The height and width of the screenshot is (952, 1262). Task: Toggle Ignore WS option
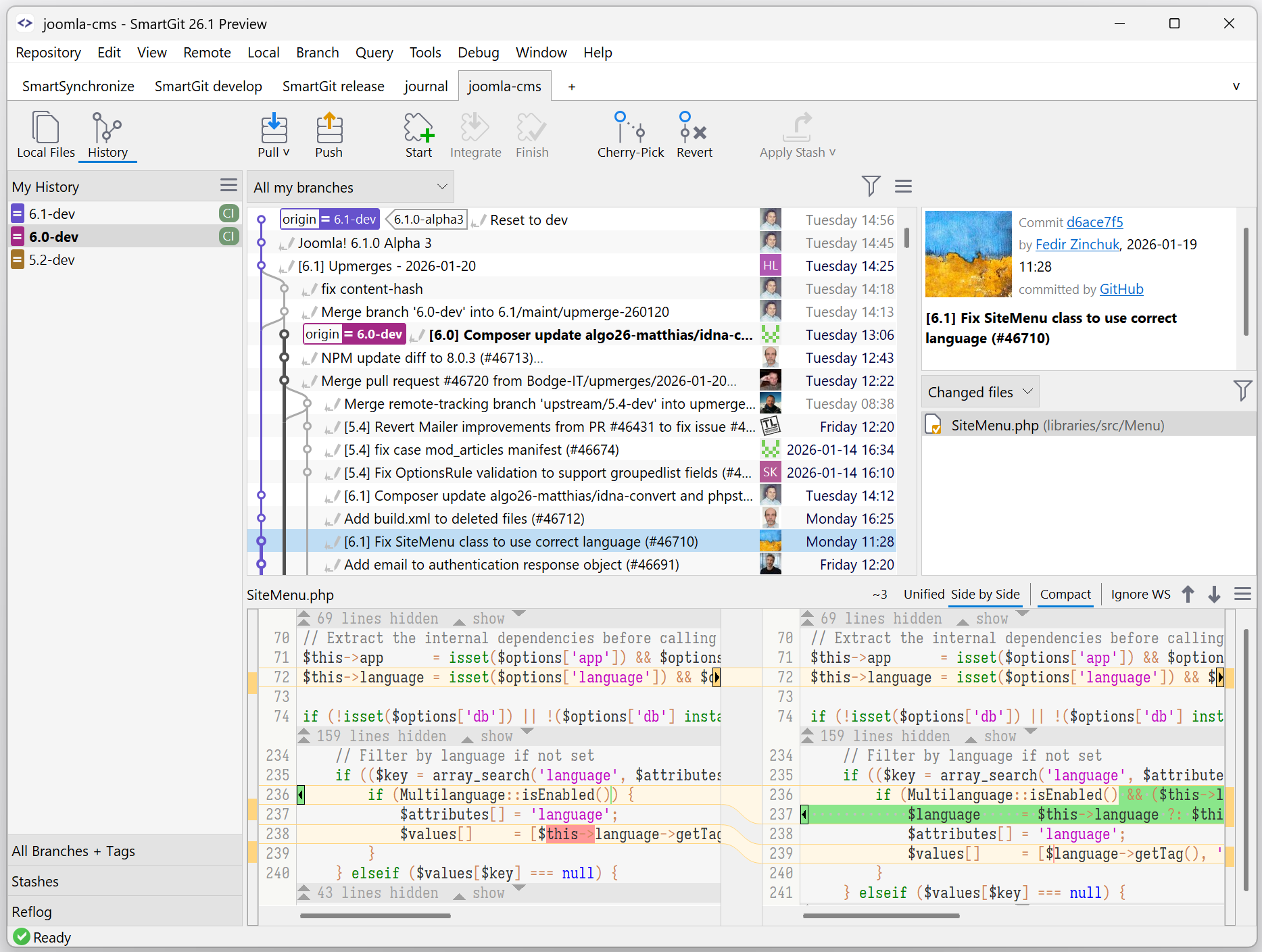tap(1140, 595)
